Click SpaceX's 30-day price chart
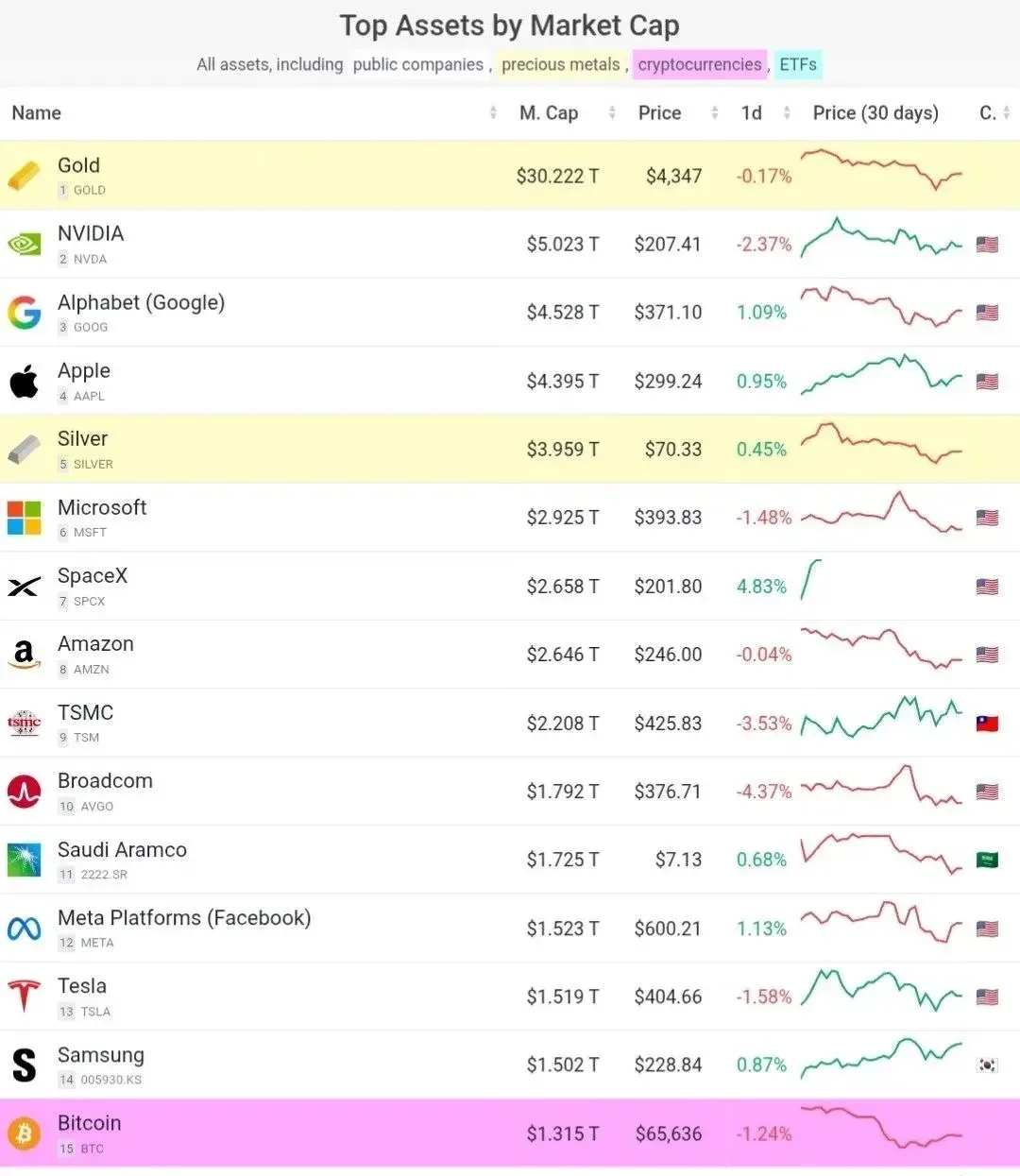 coord(811,580)
